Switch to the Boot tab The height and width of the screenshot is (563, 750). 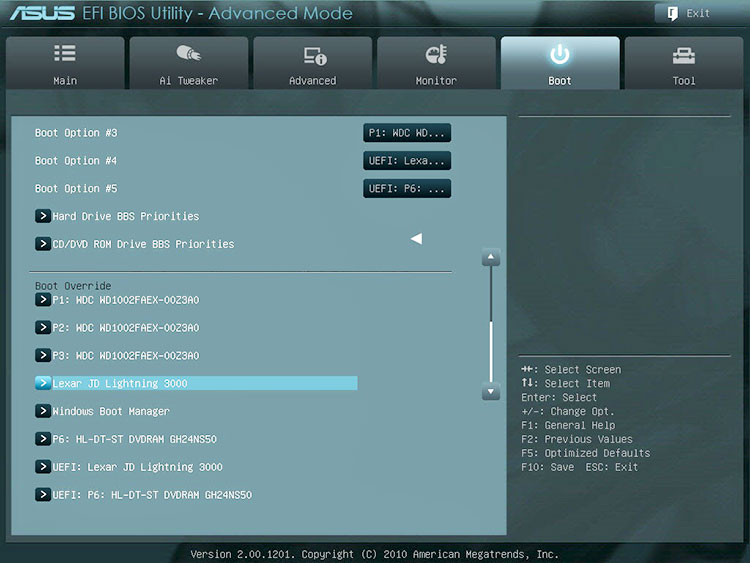point(560,63)
